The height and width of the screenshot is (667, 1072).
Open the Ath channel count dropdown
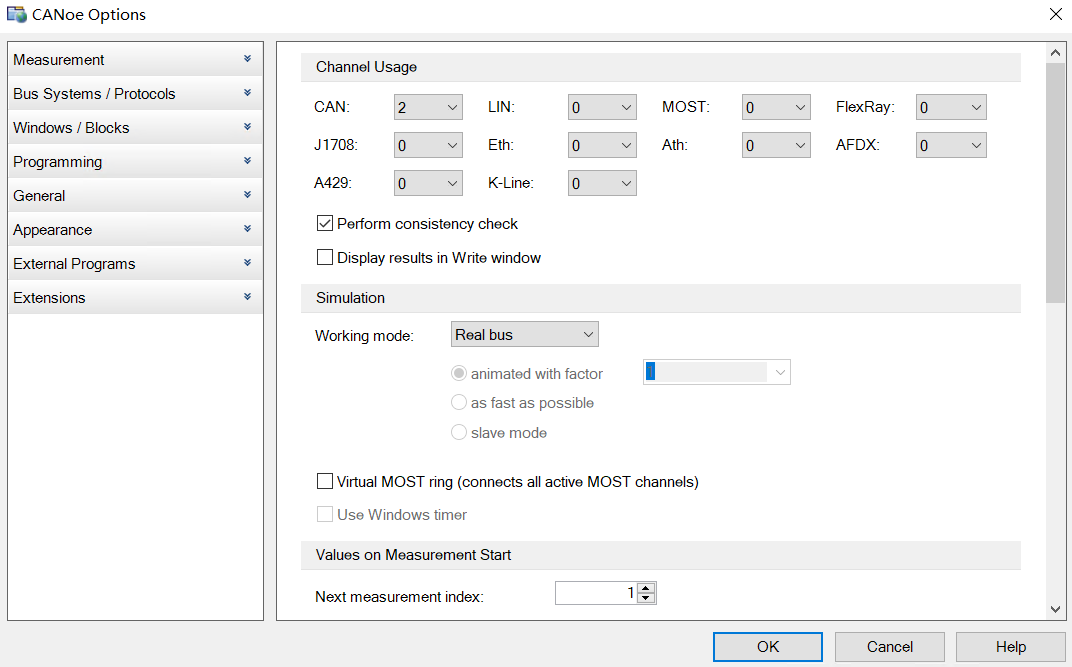point(776,145)
